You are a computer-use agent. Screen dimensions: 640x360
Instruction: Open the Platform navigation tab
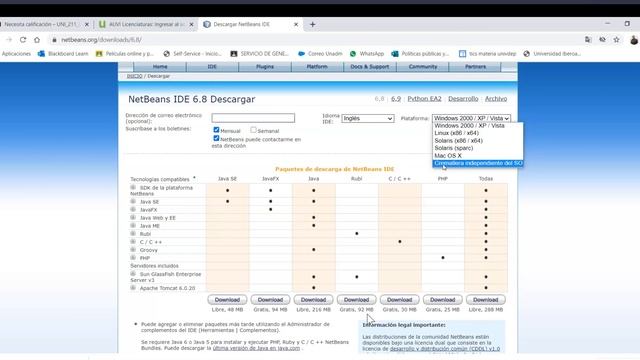click(x=317, y=67)
